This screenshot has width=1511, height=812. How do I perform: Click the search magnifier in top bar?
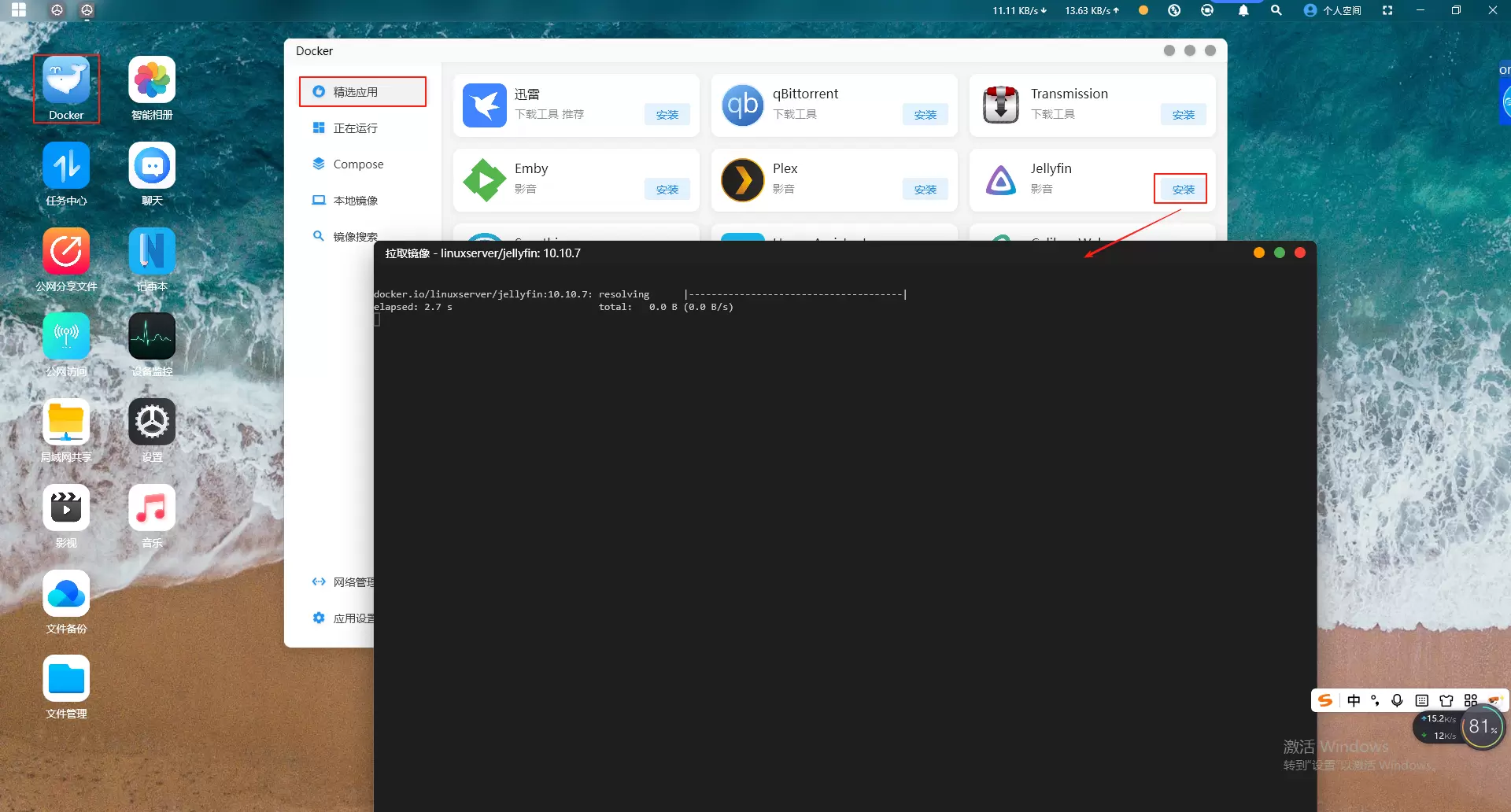click(x=1276, y=10)
